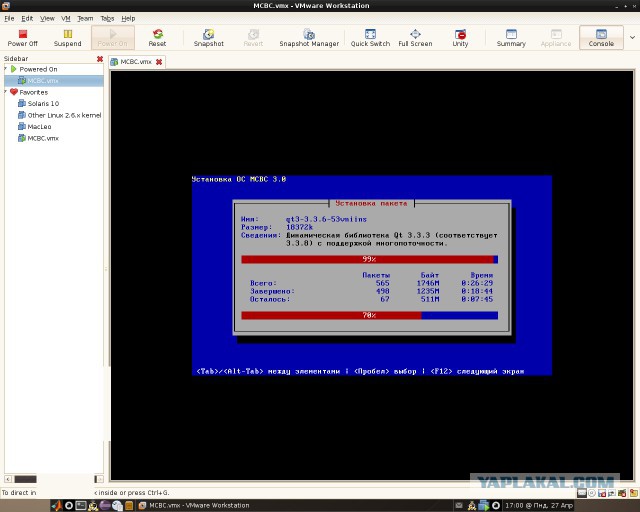Screen dimensions: 640x512
Task: Select MCBC.vmx under Powered On
Action: click(53, 80)
